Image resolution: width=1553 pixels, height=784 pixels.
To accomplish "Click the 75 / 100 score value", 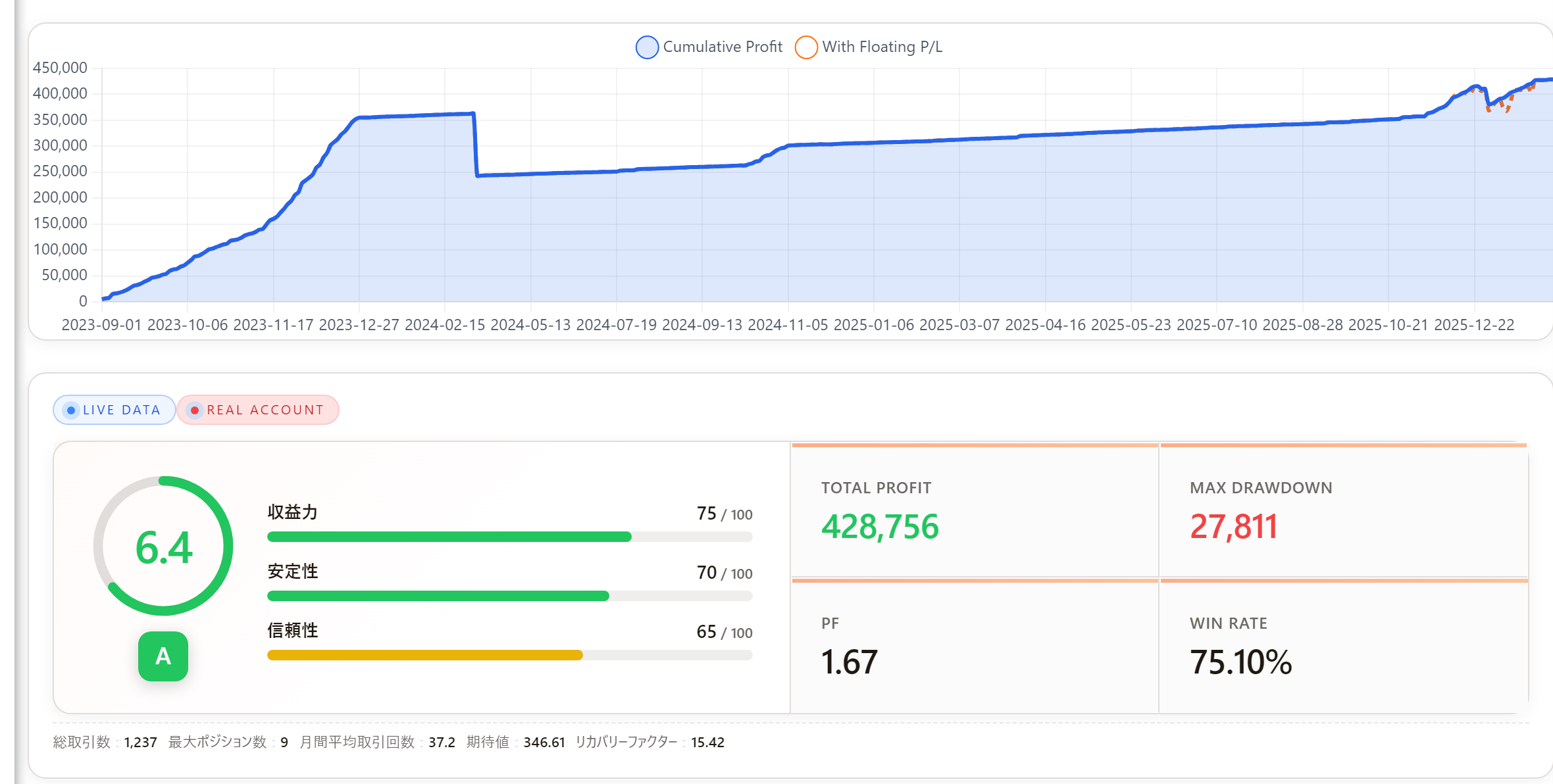I will pos(725,514).
